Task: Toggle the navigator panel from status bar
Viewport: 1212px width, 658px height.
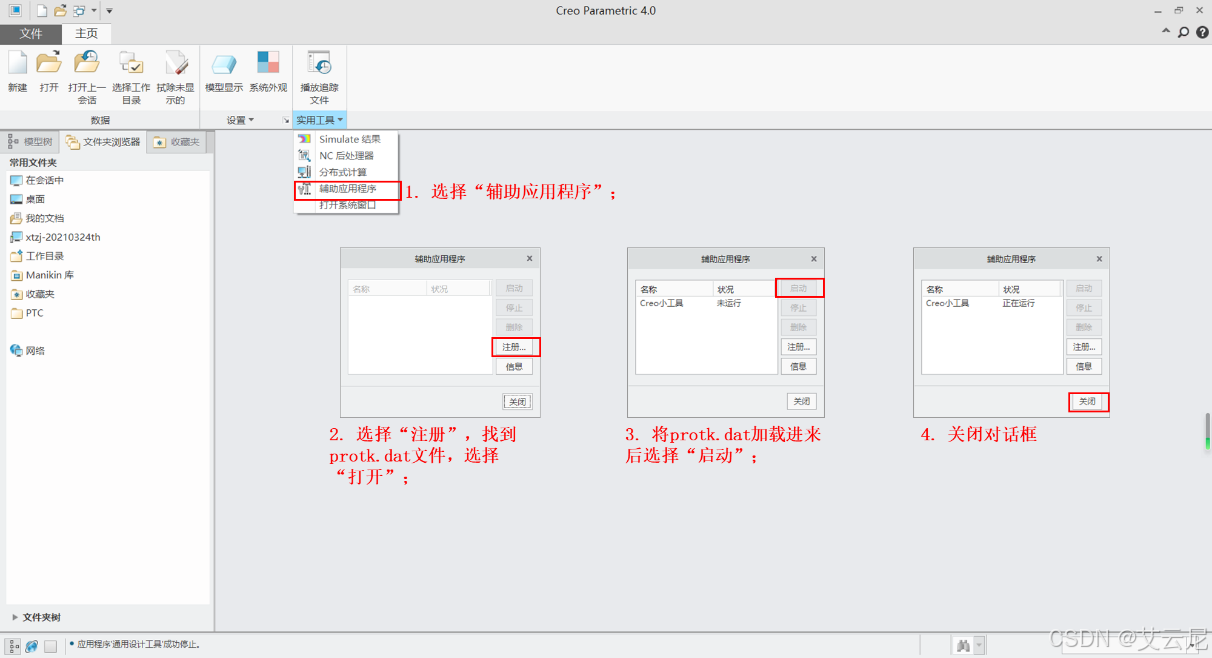Action: pos(14,646)
